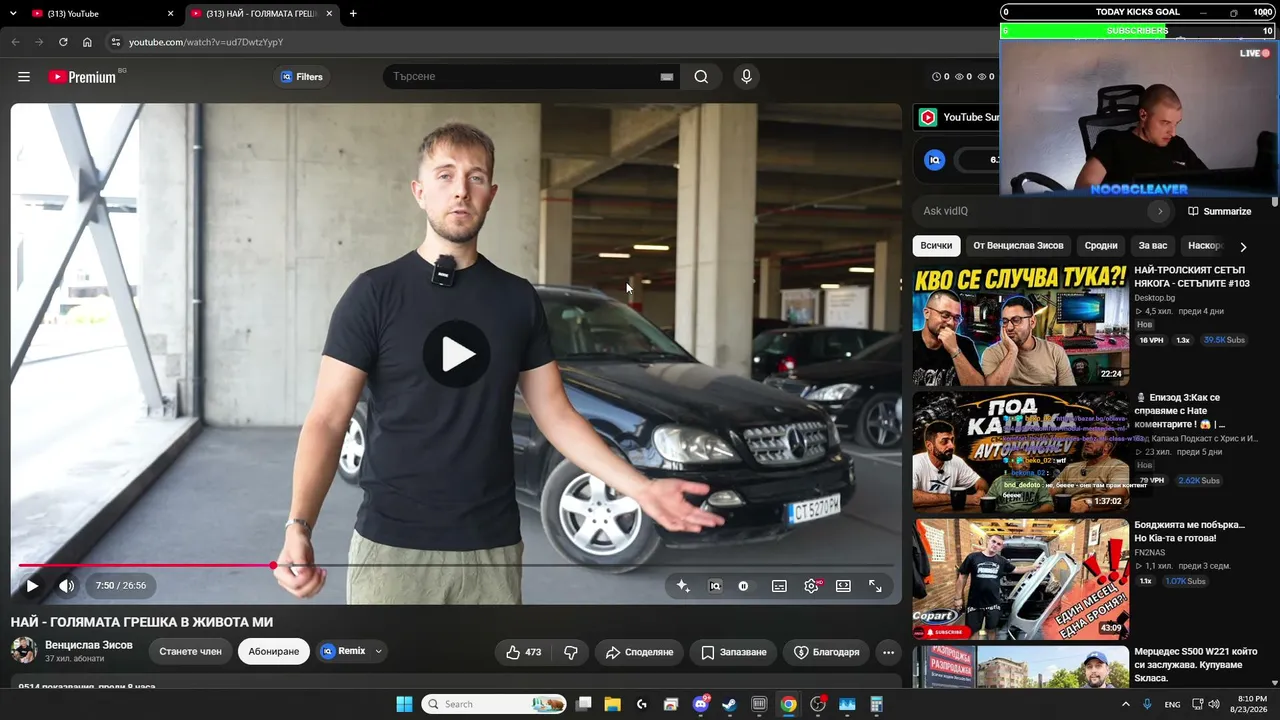This screenshot has height=720, width=1280.
Task: Open the Венцислав Зисов channel name link
Action: coord(89,645)
